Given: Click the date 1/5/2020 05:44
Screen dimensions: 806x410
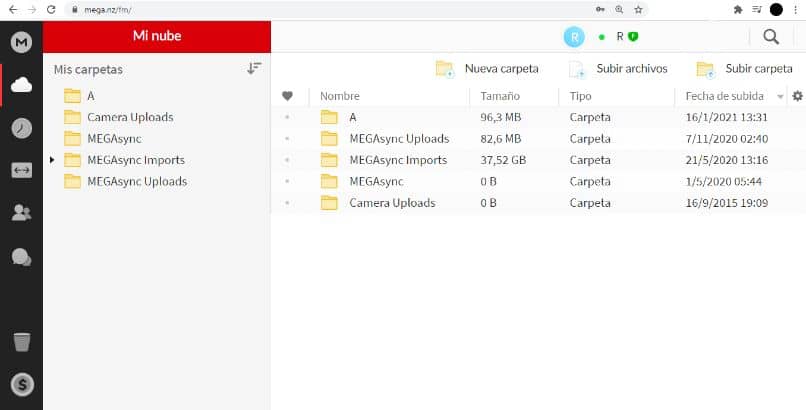Looking at the screenshot, I should [x=724, y=181].
